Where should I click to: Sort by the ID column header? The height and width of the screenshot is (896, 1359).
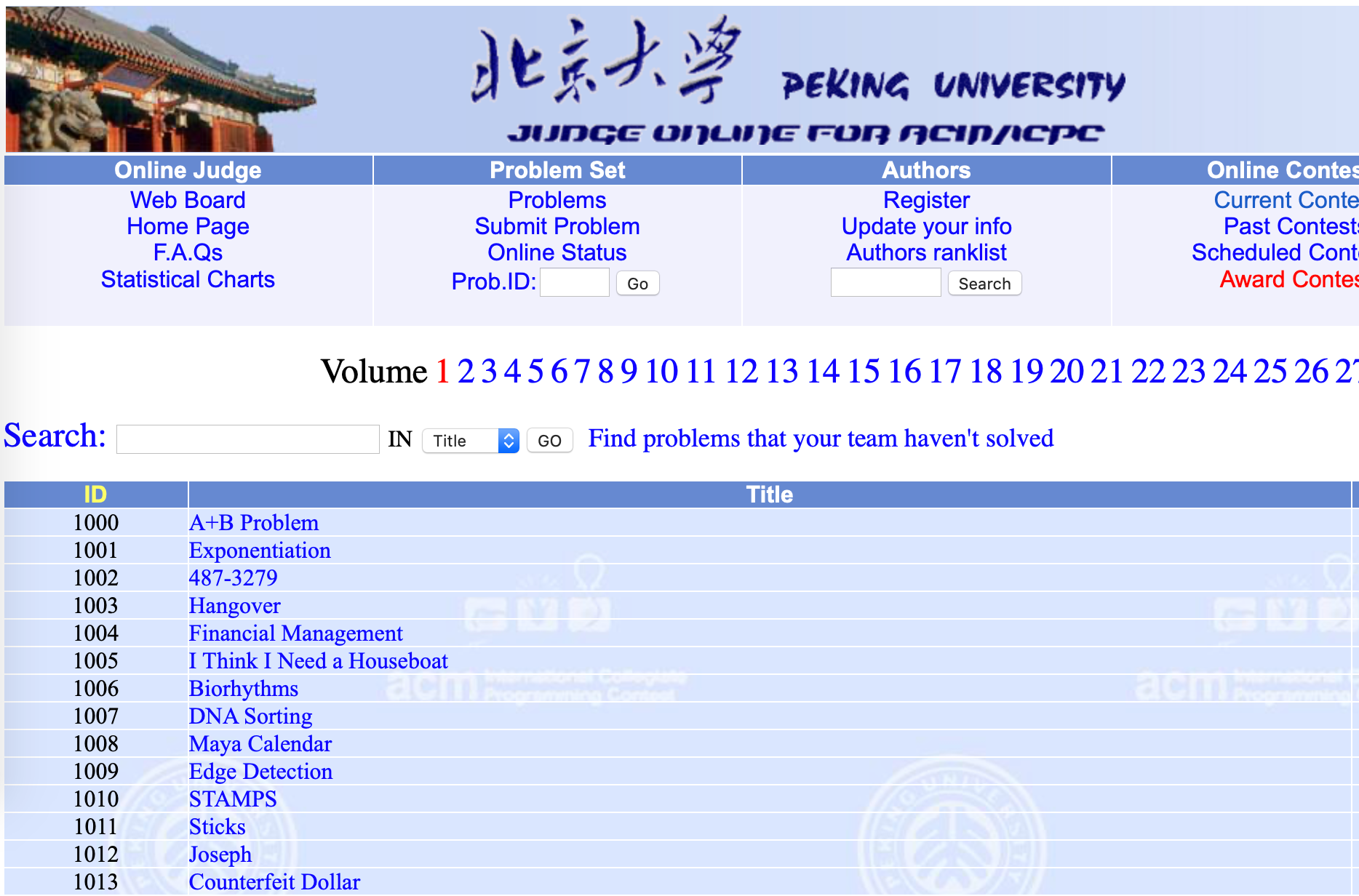(95, 495)
